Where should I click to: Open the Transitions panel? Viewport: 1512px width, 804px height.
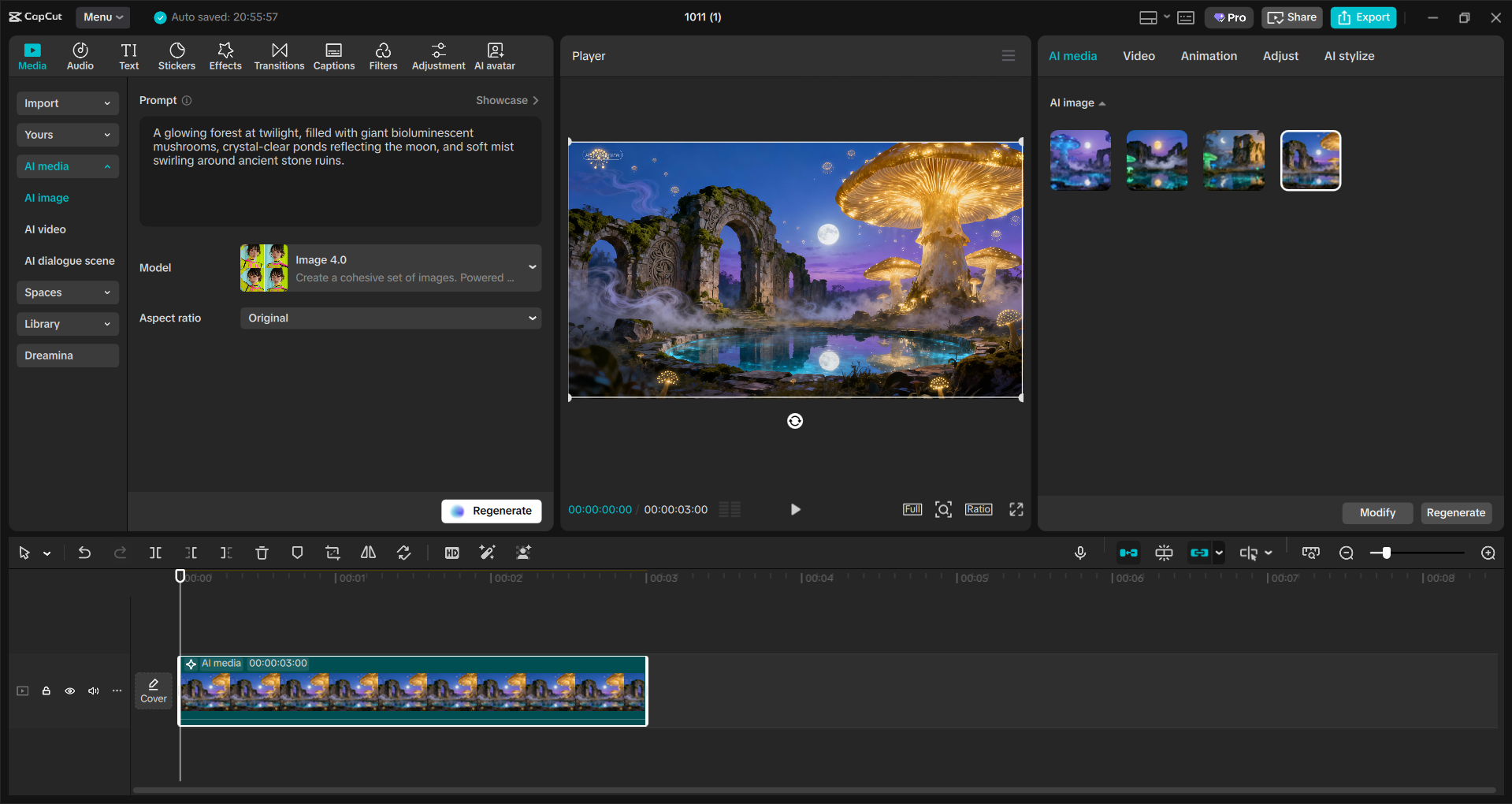(279, 55)
